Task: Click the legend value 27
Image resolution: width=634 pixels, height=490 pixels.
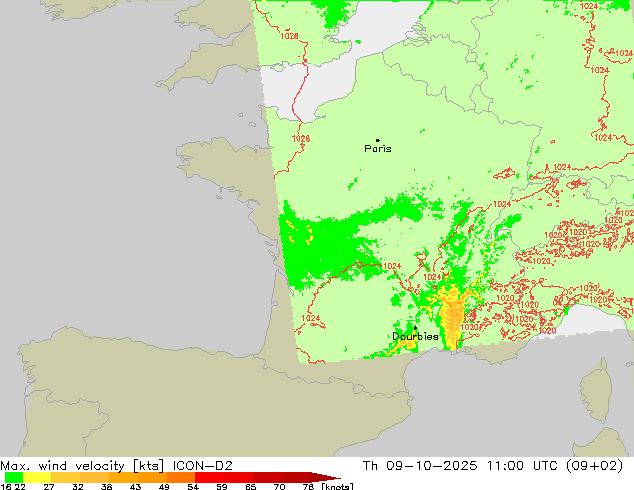Action: [x=49, y=486]
